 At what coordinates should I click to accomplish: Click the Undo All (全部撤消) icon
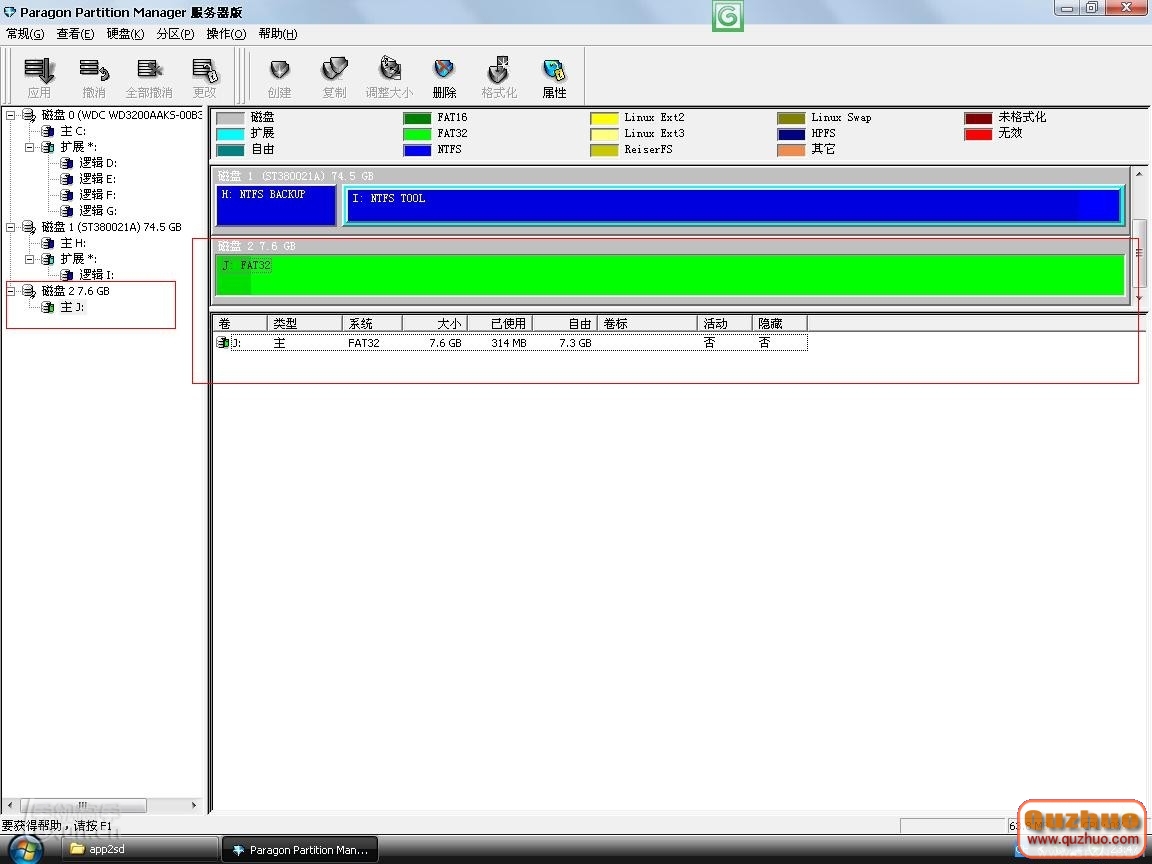(x=149, y=71)
